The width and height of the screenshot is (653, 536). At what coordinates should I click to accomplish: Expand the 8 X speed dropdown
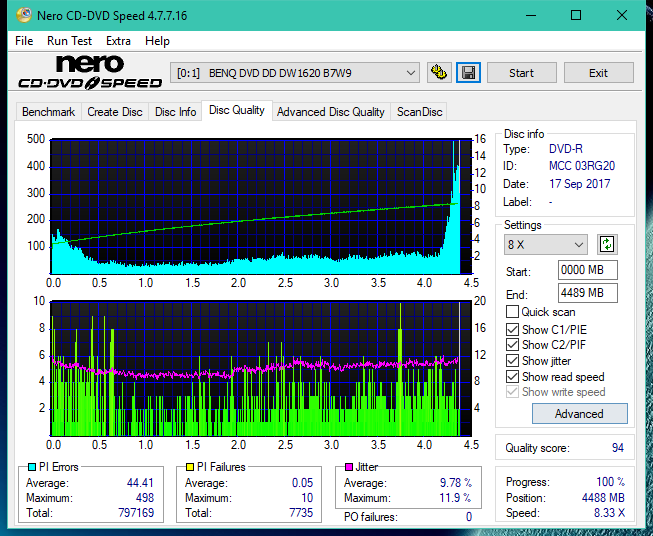[x=546, y=244]
